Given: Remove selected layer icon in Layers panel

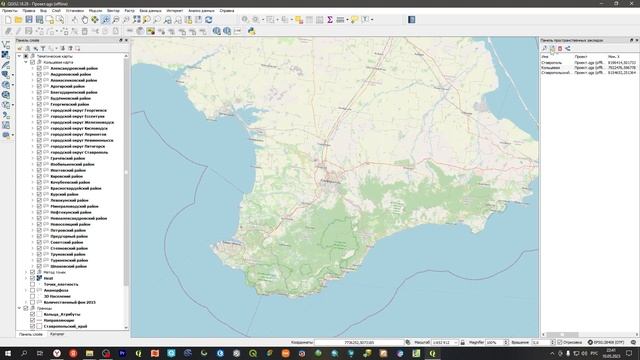Looking at the screenshot, I should point(78,48).
